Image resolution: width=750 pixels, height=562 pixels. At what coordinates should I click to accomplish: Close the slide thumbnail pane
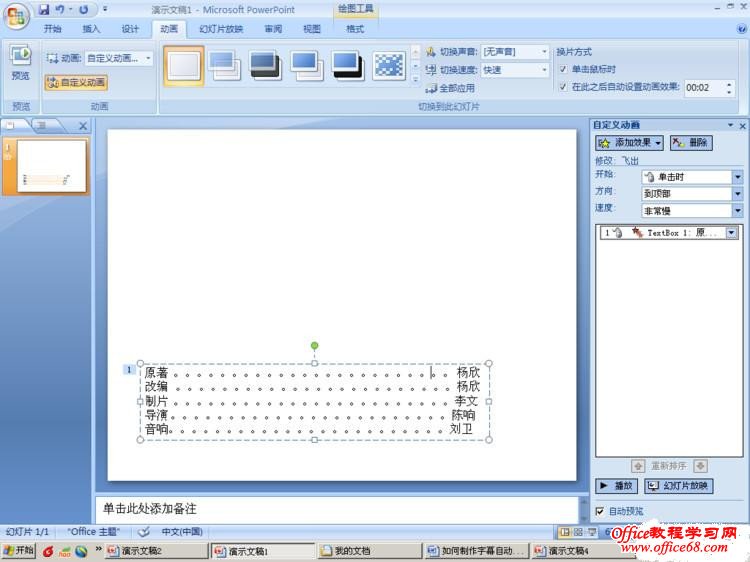pos(83,126)
